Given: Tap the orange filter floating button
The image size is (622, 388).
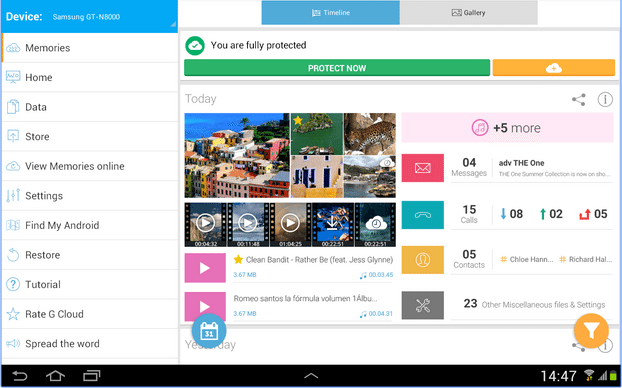Looking at the screenshot, I should coord(591,331).
